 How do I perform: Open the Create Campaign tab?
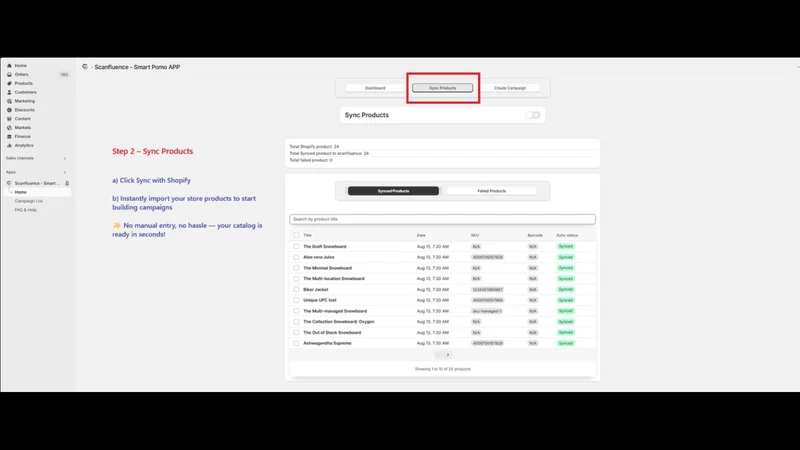click(510, 88)
